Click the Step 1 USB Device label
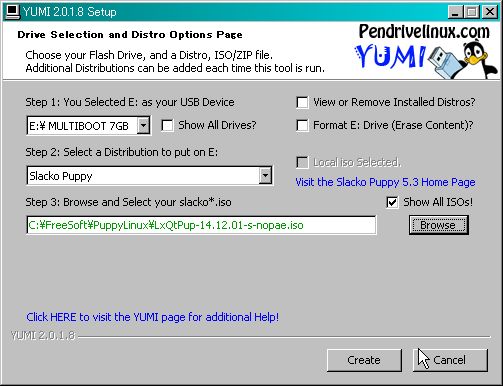 pyautogui.click(x=130, y=102)
